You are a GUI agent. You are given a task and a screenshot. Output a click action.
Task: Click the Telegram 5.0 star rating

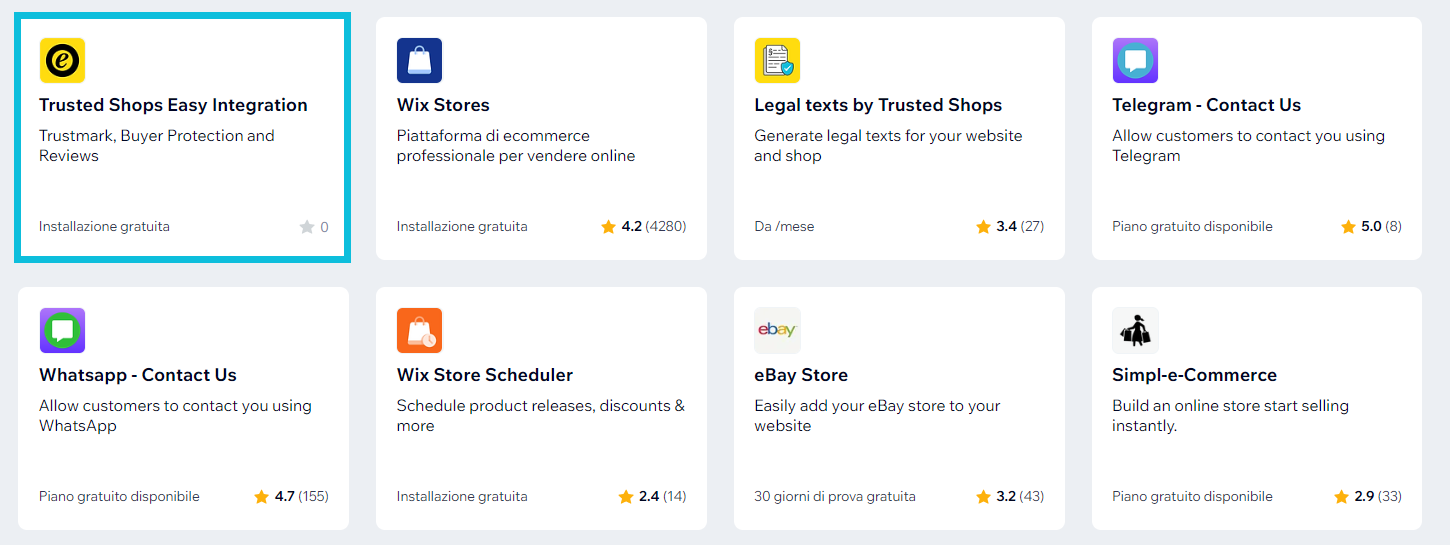click(1371, 227)
